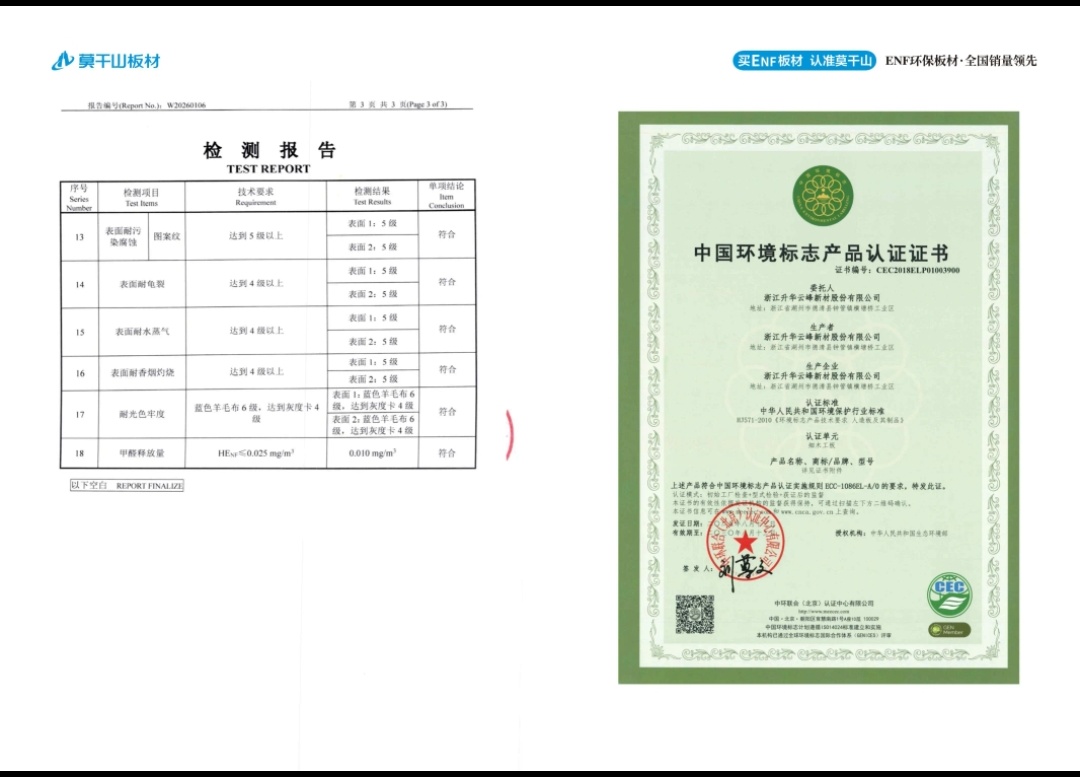Image resolution: width=1080 pixels, height=777 pixels.
Task: Click the 符合 conclusion in row 13
Action: click(x=446, y=234)
